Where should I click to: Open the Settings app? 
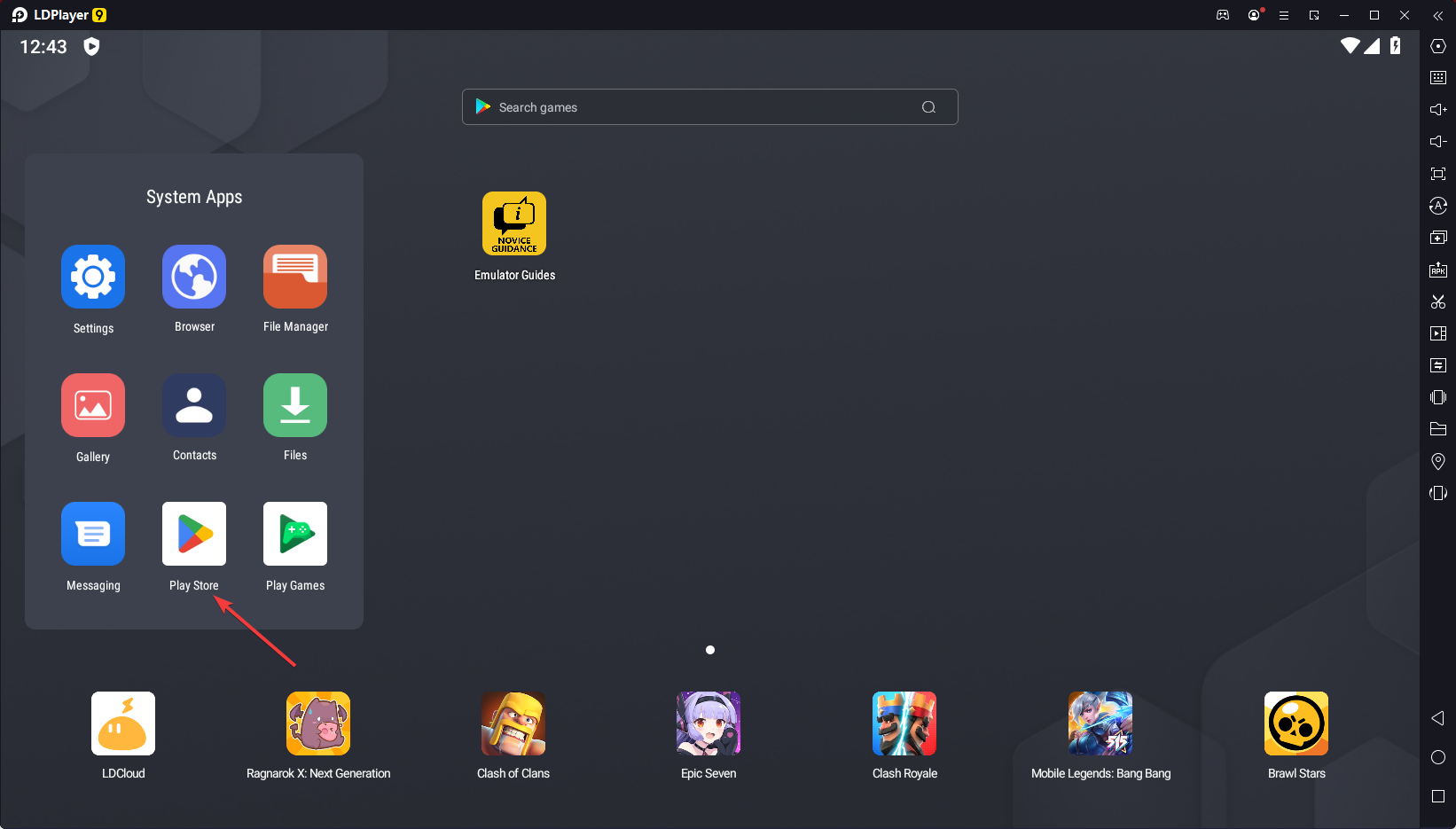pyautogui.click(x=93, y=277)
